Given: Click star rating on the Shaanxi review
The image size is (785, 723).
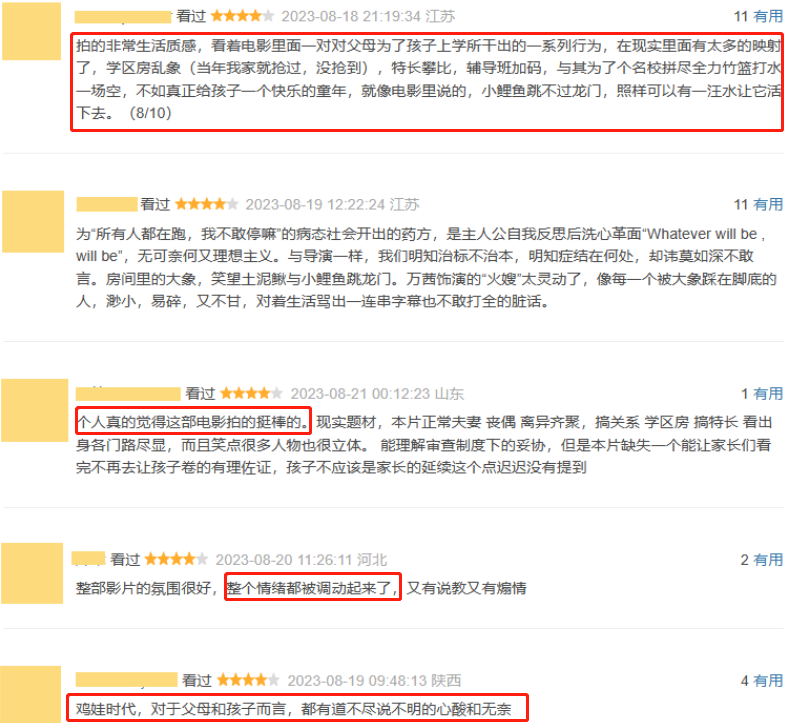Looking at the screenshot, I should click(x=248, y=680).
